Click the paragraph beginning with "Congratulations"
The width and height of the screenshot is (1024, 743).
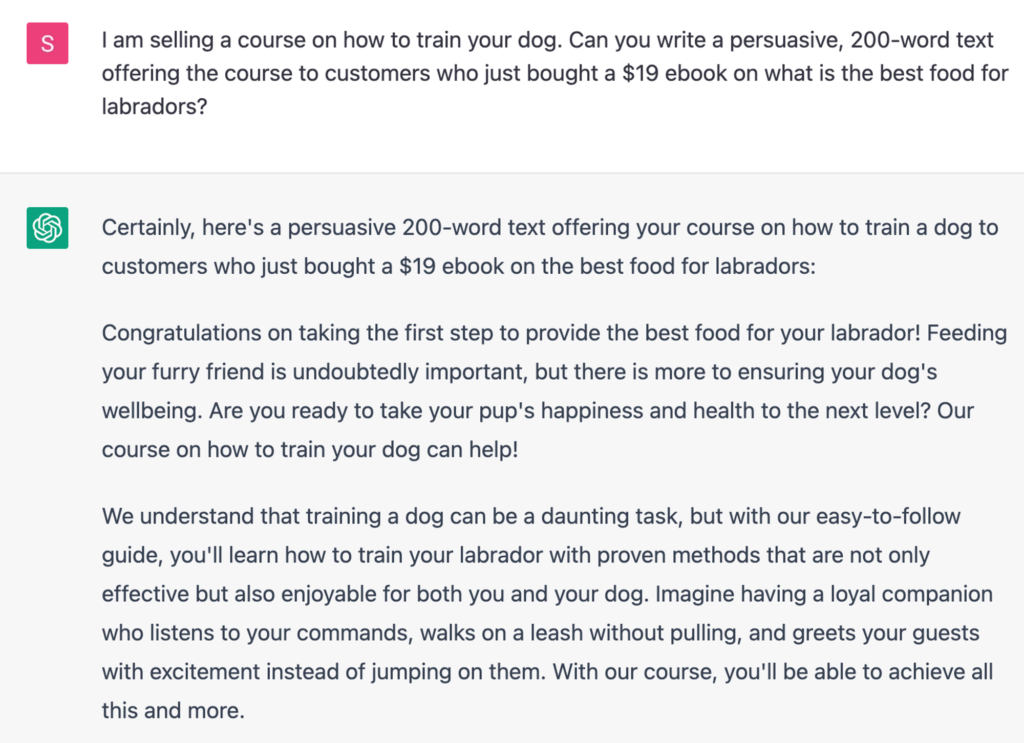554,391
